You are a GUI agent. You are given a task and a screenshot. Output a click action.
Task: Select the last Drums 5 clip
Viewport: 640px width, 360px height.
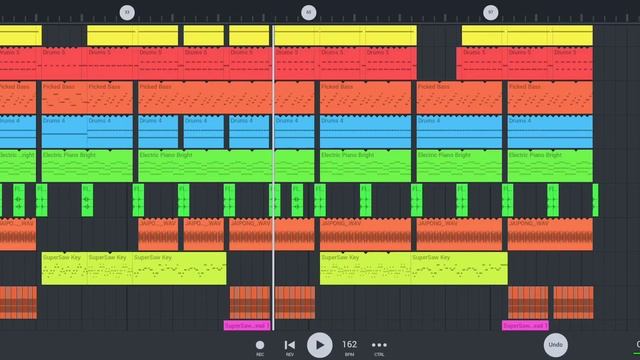point(573,63)
